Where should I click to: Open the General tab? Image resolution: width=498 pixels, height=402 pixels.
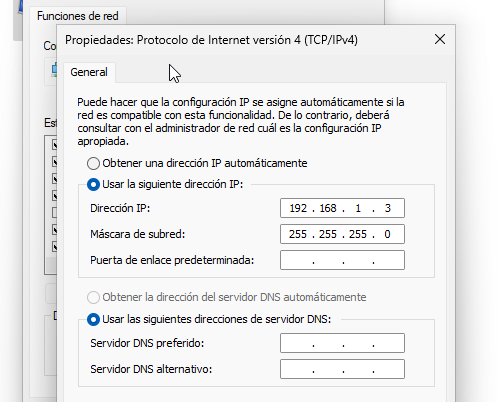coord(89,72)
